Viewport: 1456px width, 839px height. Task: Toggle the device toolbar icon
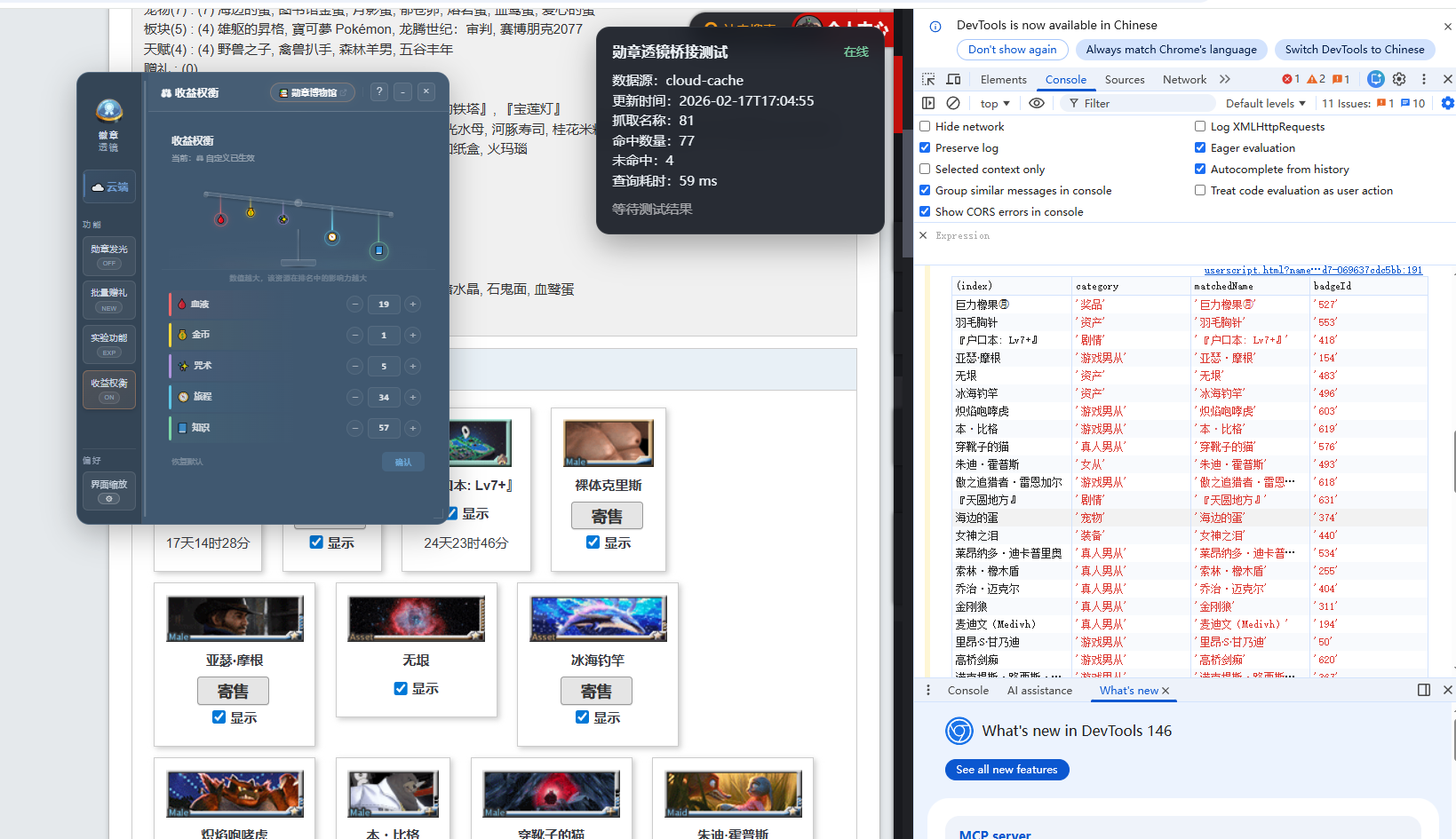[953, 79]
